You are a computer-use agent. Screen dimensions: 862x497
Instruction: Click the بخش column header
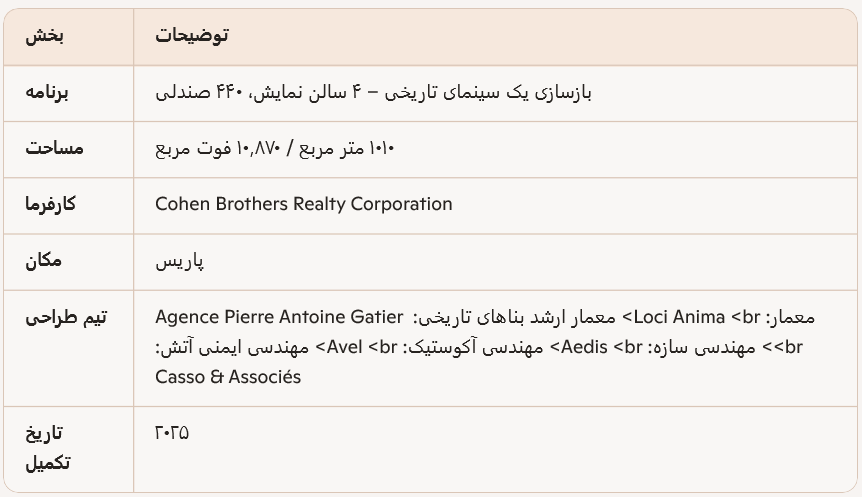coord(45,36)
